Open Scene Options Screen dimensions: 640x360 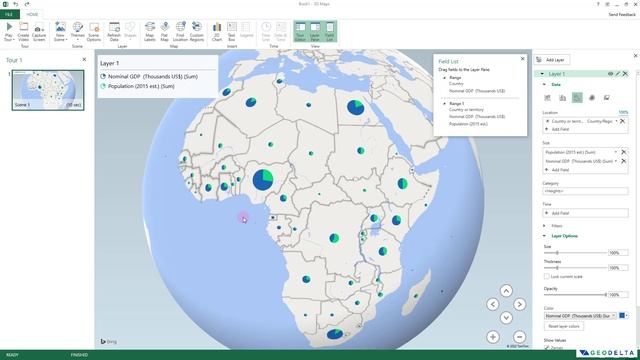pos(93,31)
